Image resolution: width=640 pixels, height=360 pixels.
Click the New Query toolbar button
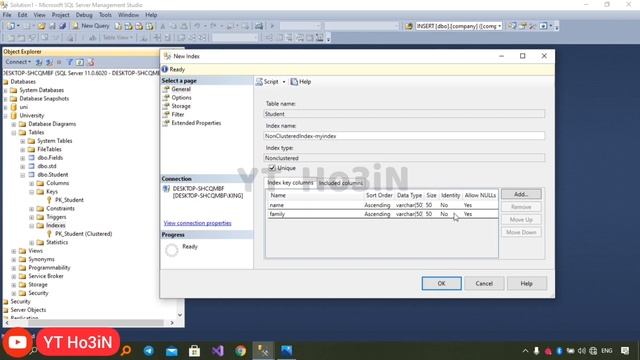pos(91,26)
